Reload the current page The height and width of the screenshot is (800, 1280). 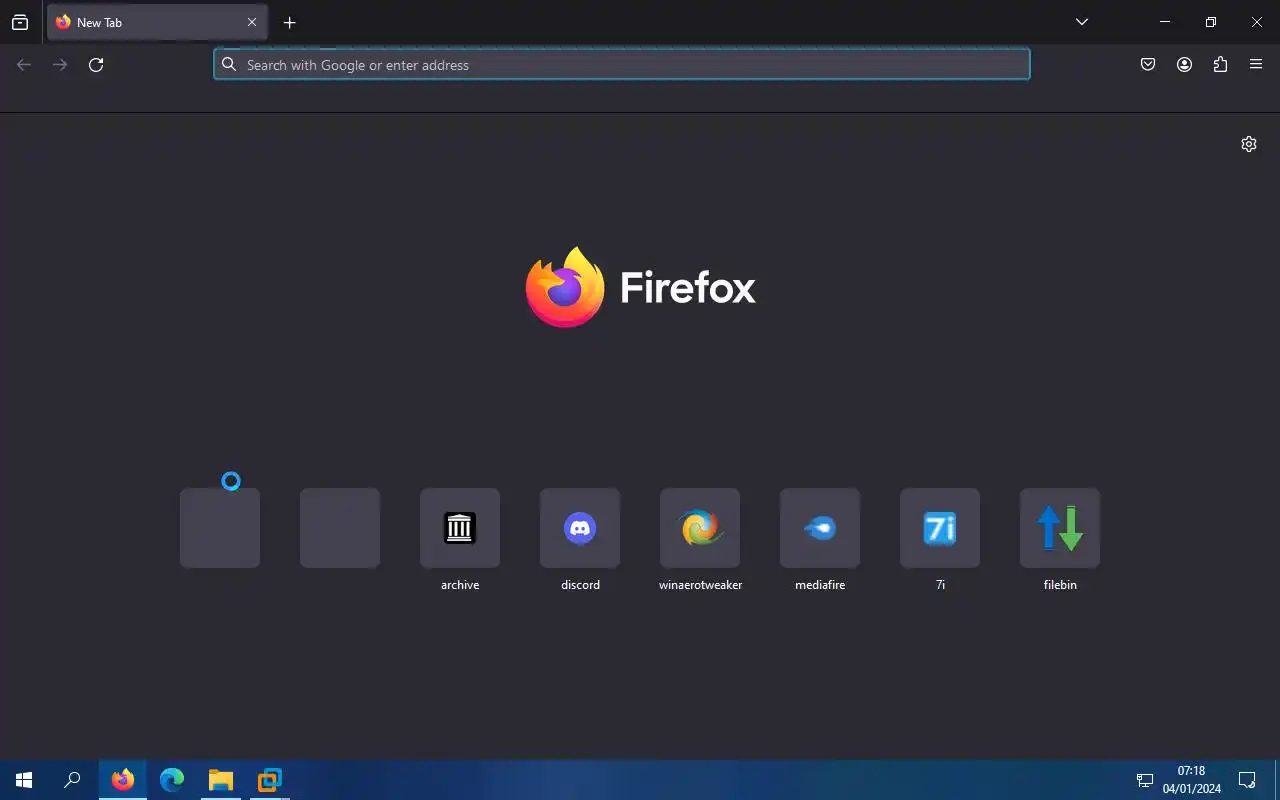point(96,65)
